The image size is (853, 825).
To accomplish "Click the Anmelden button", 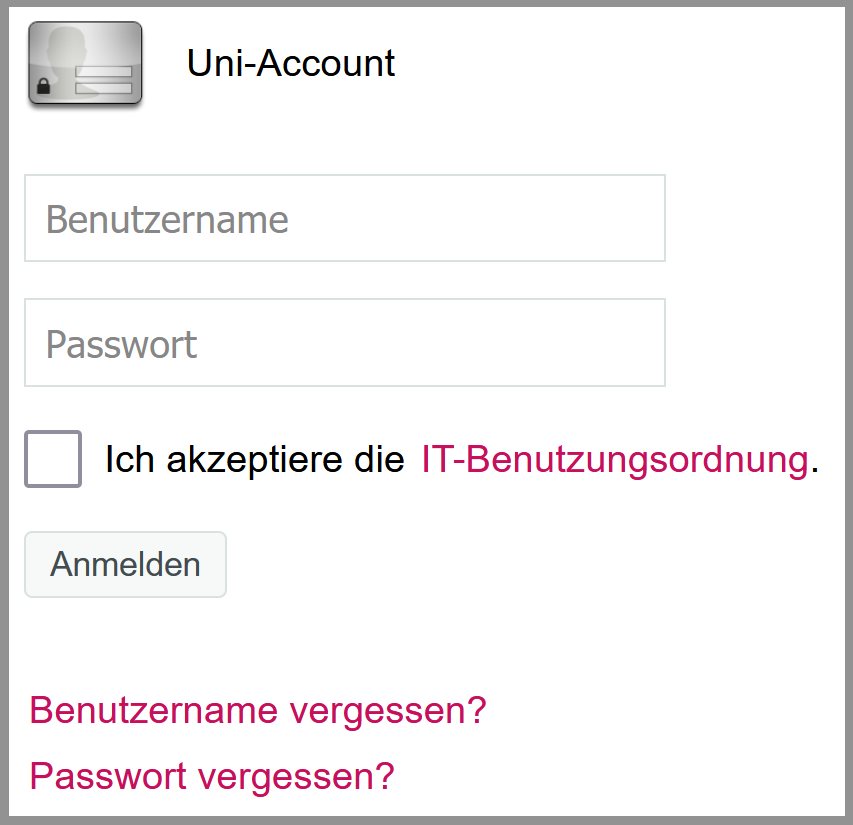I will point(125,565).
